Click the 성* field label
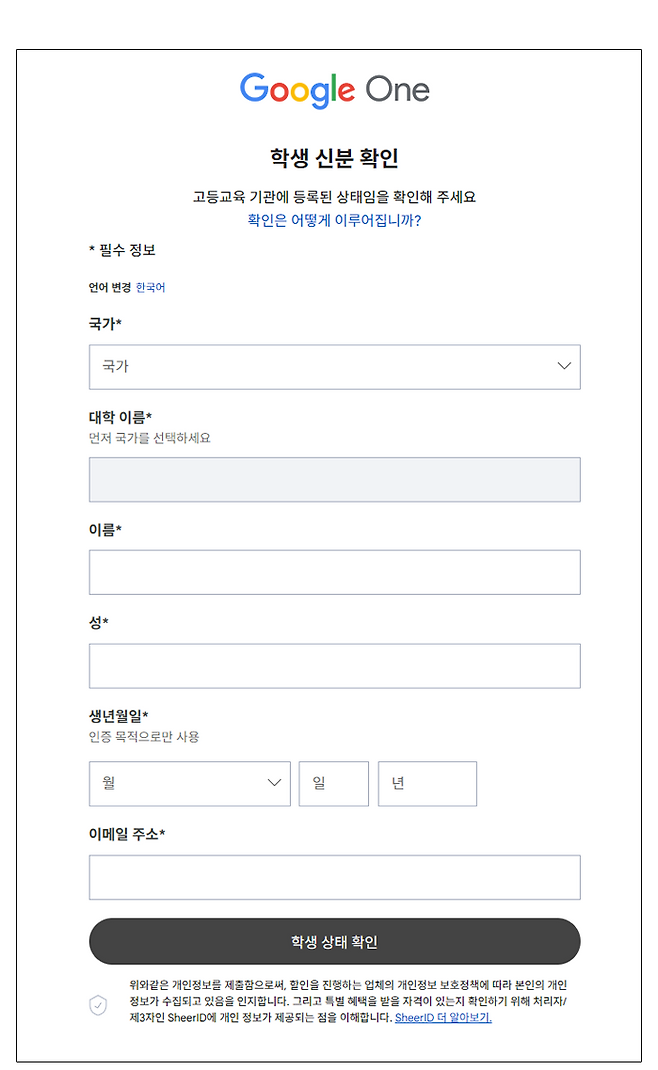The image size is (658, 1070). click(x=98, y=622)
